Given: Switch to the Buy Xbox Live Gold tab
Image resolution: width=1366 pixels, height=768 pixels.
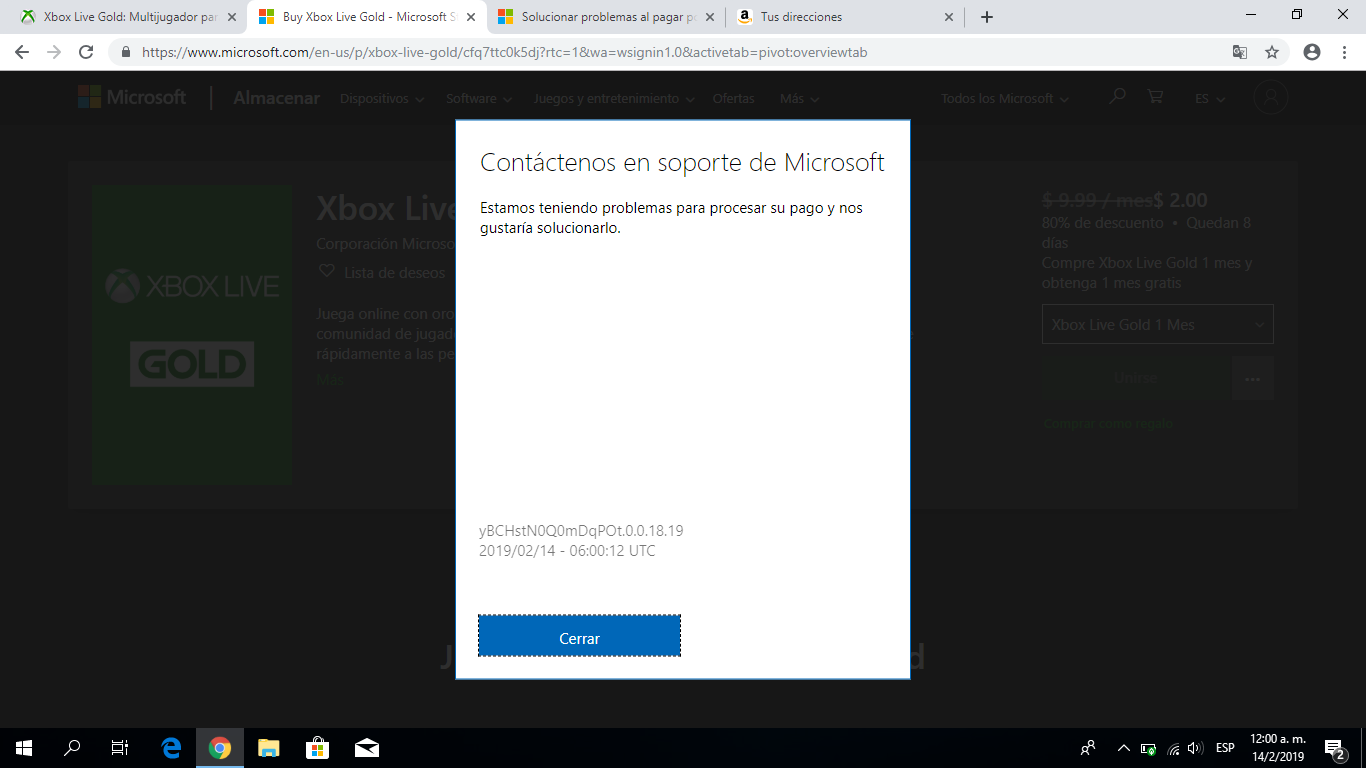Looking at the screenshot, I should click(x=366, y=17).
